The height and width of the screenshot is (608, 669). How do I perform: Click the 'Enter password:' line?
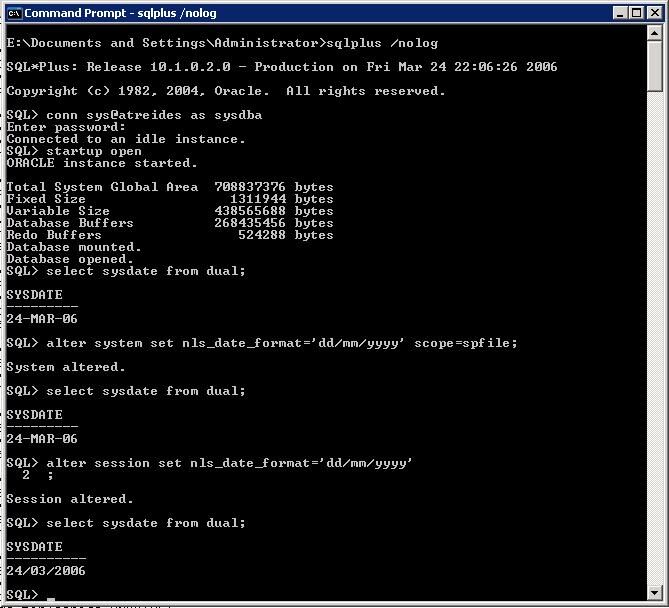coord(66,127)
